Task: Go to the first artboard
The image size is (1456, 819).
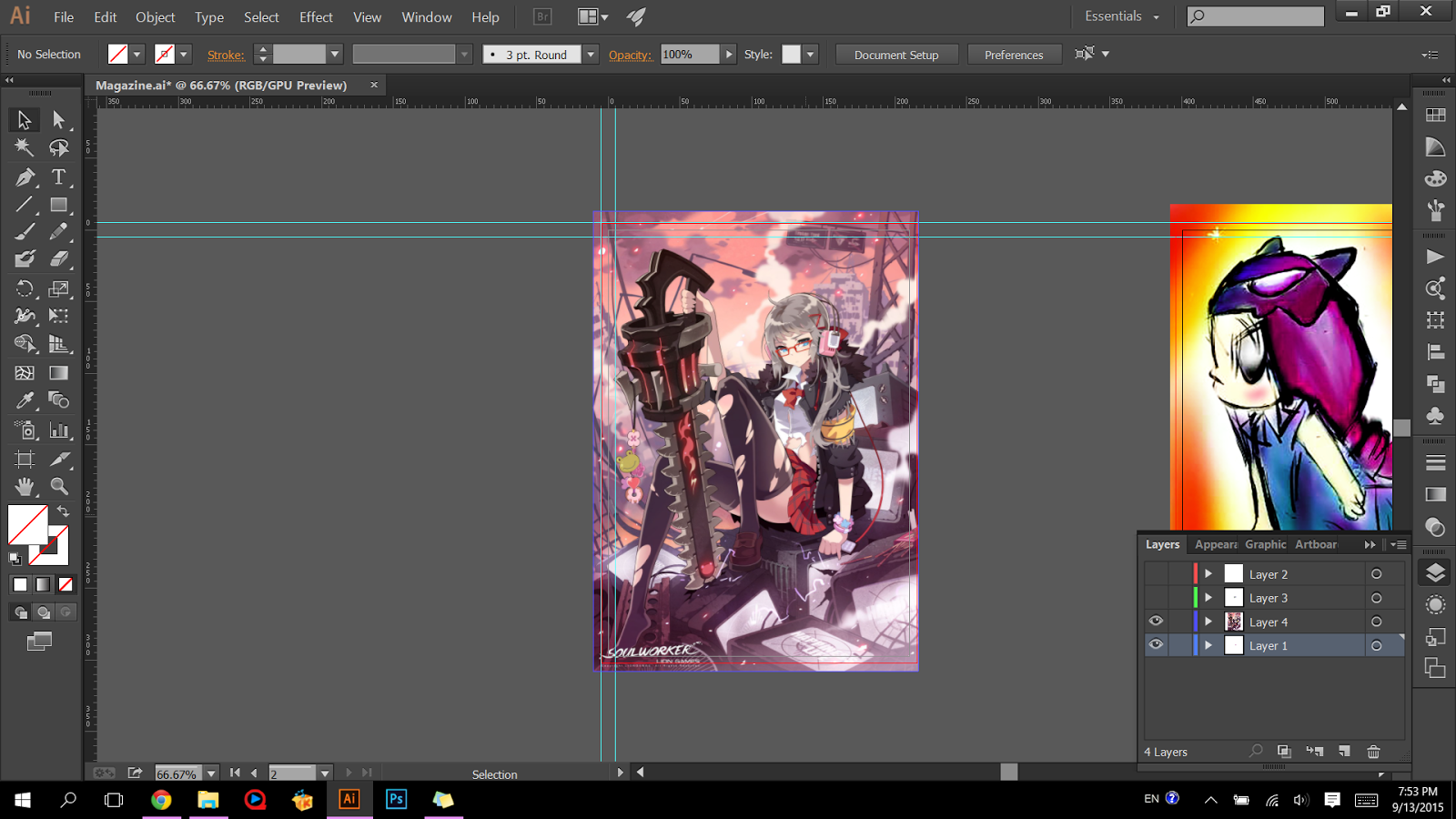Action: [x=235, y=773]
